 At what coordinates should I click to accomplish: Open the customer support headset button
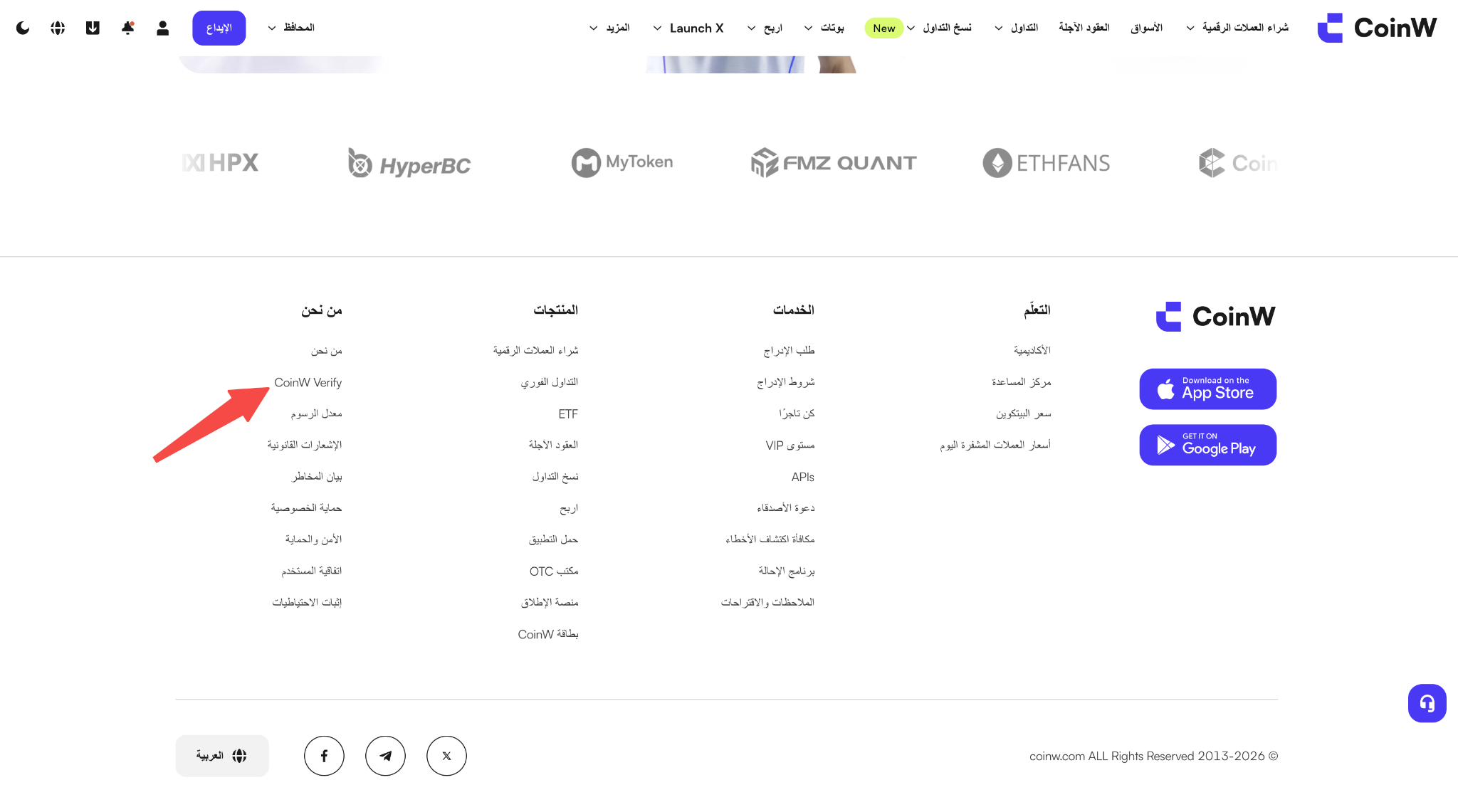tap(1427, 703)
